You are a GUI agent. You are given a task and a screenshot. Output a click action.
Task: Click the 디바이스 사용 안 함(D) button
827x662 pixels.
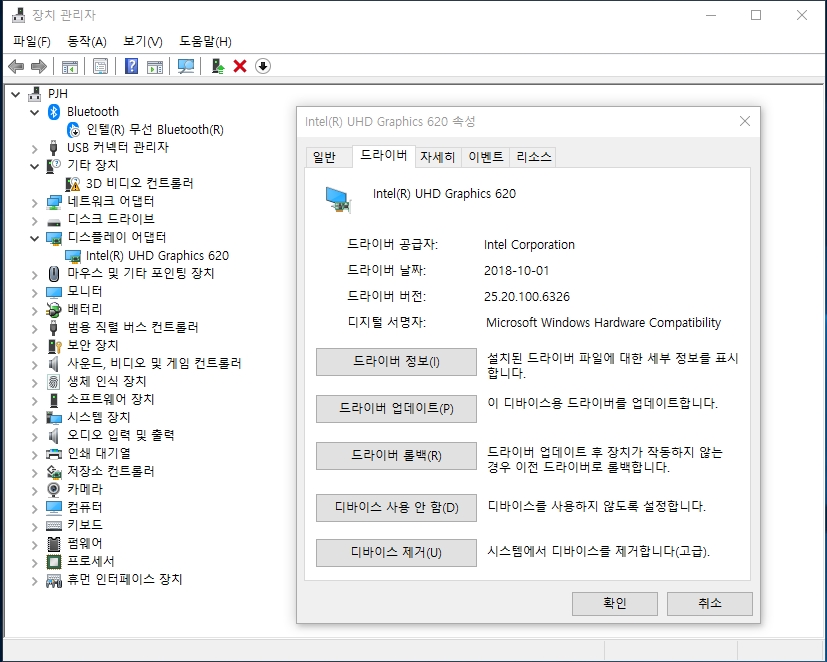click(x=396, y=508)
